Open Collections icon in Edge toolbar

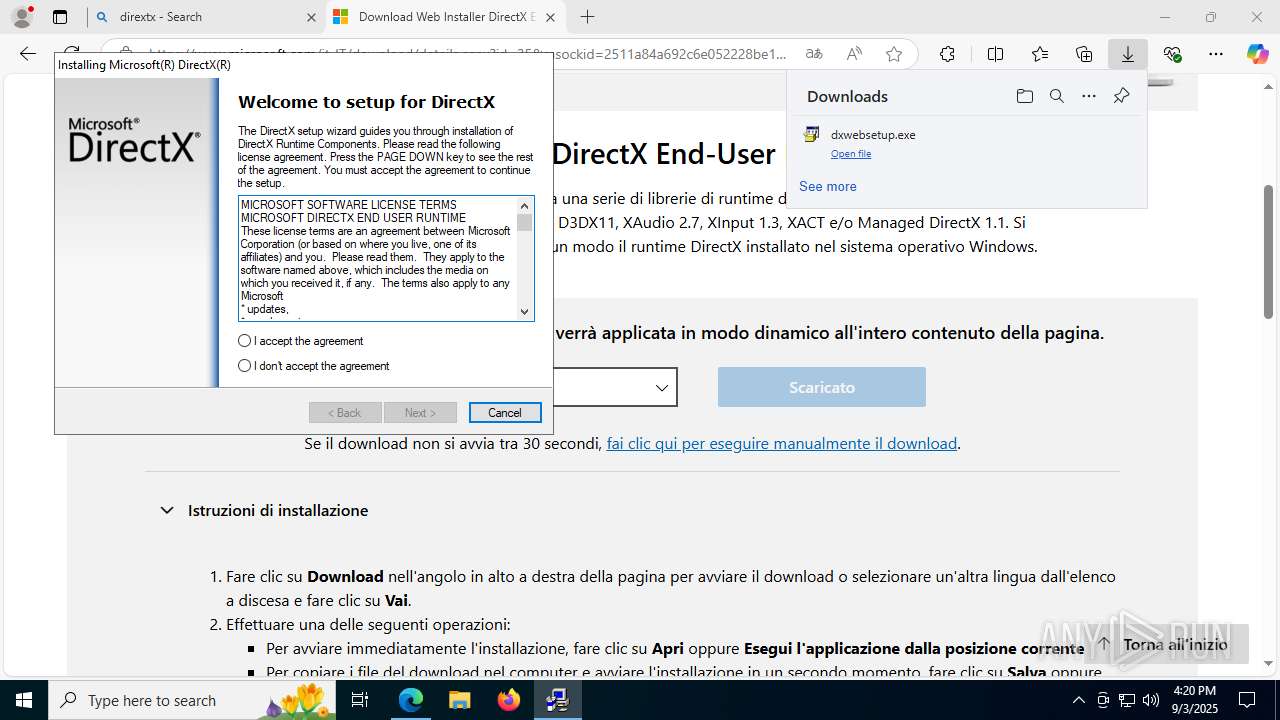coord(1084,54)
